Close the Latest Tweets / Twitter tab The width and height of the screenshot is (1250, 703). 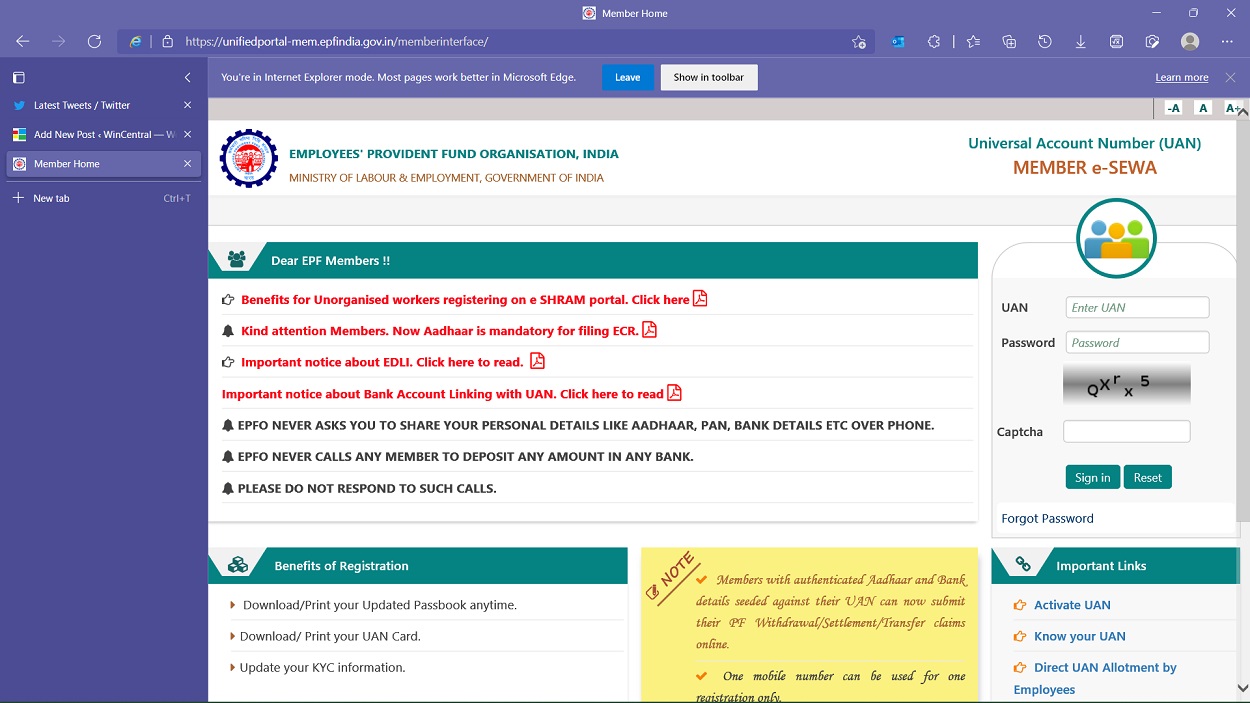(x=187, y=105)
